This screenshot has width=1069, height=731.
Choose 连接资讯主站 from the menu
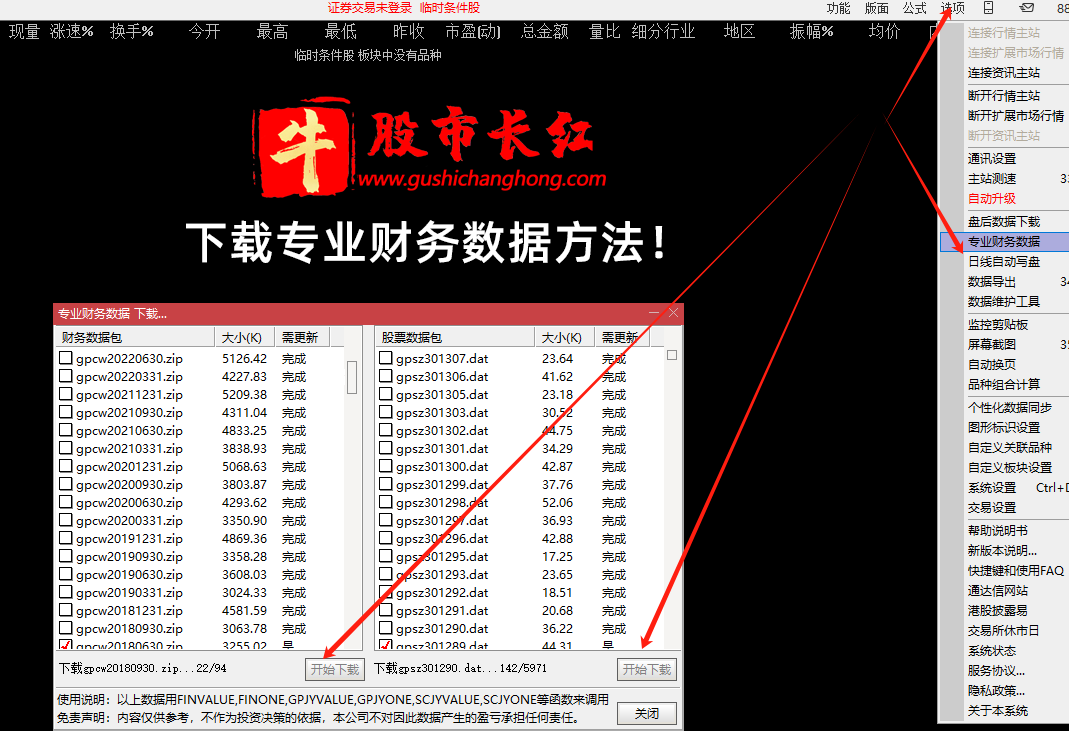click(x=1004, y=72)
